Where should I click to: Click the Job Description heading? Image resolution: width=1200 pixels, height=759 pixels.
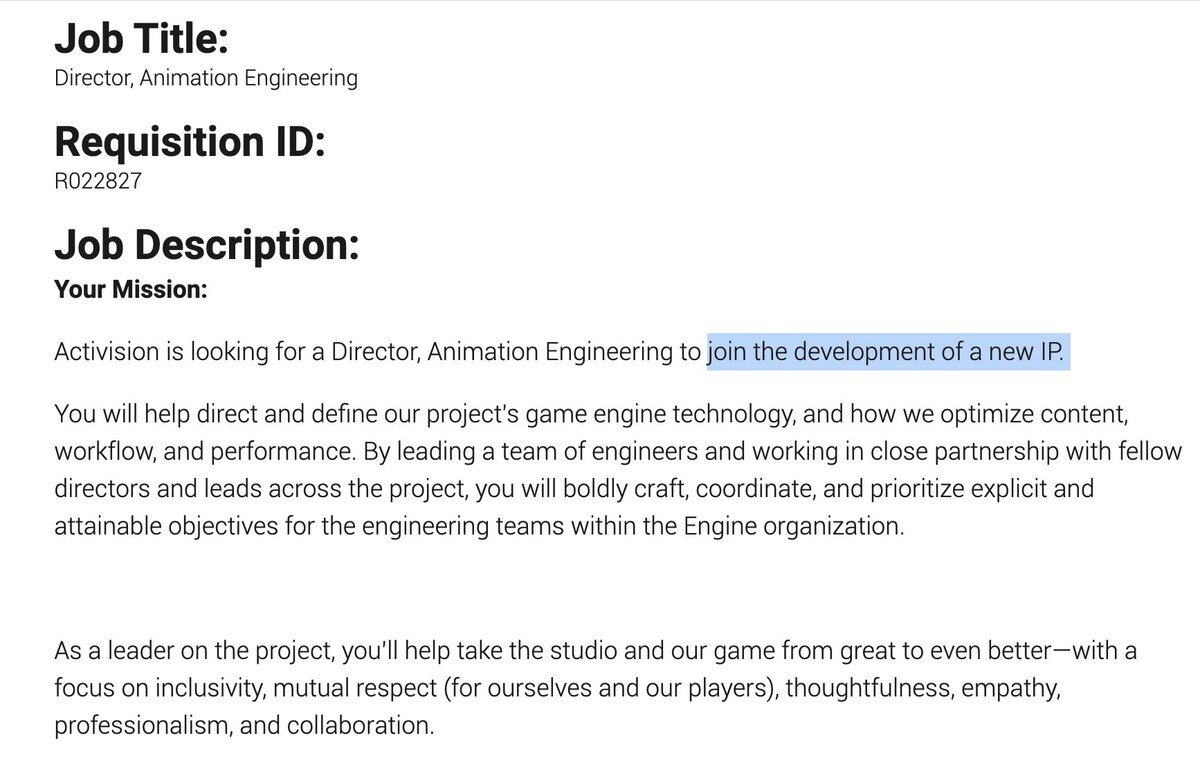(206, 245)
